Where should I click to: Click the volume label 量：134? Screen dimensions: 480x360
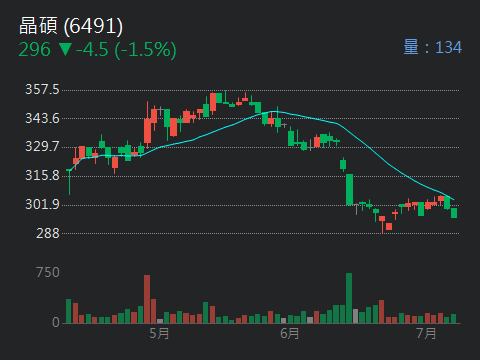[433, 47]
